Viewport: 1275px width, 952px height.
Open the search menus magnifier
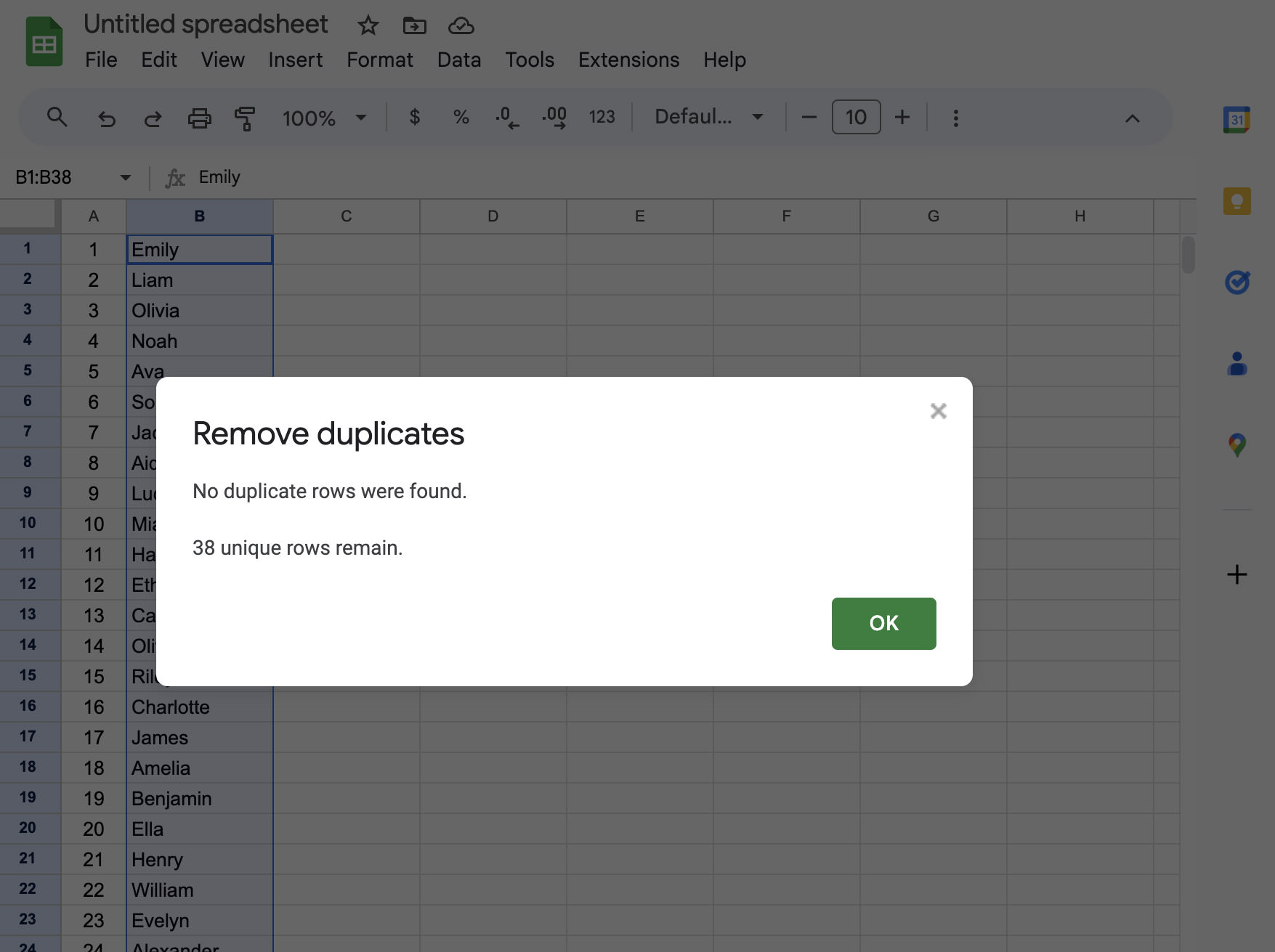pyautogui.click(x=57, y=117)
